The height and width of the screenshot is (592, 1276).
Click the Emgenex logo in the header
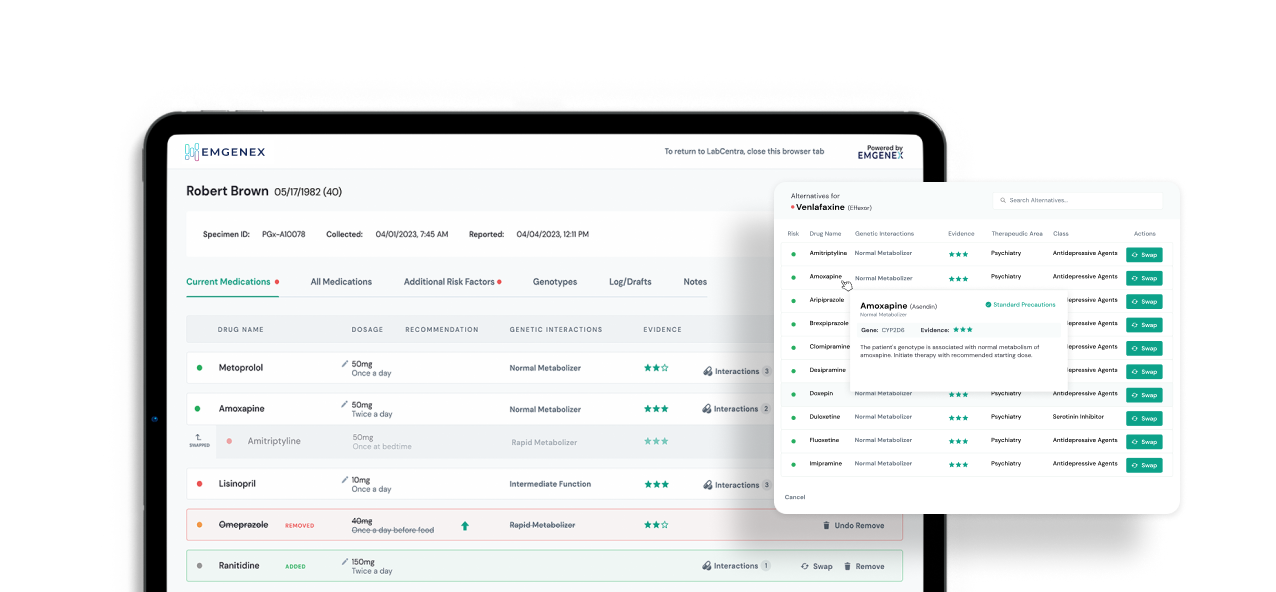tap(225, 152)
